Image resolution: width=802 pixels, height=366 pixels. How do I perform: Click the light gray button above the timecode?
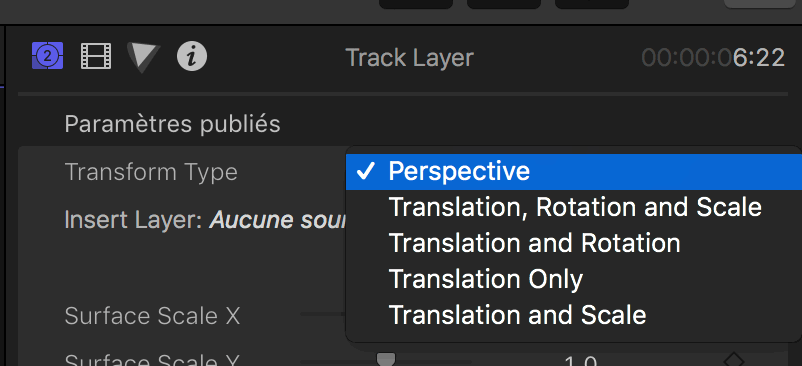[x=763, y=4]
